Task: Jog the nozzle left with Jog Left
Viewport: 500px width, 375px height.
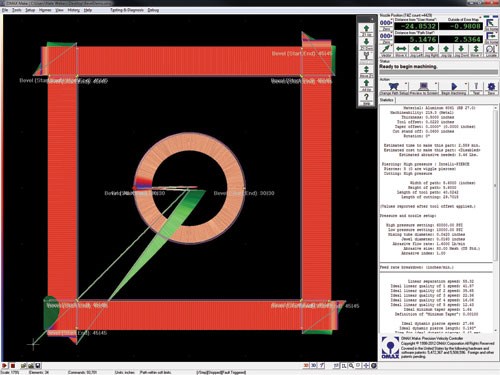Action: (x=416, y=51)
